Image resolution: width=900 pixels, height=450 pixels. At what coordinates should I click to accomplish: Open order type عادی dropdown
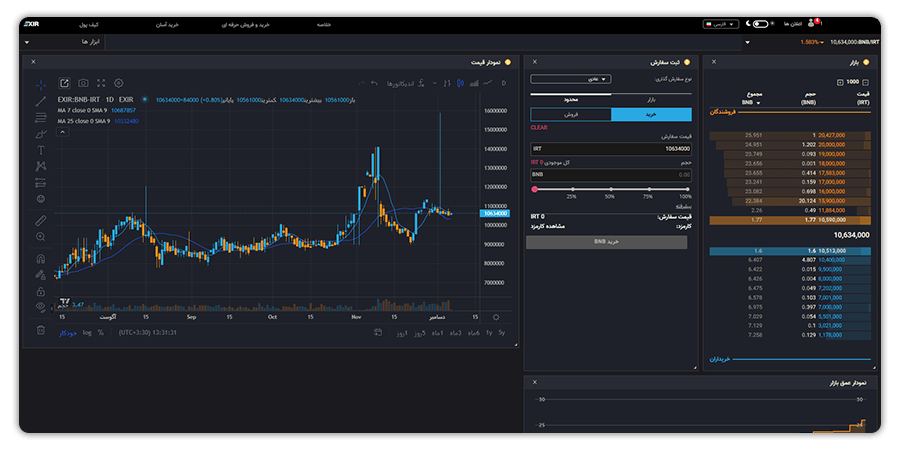pyautogui.click(x=571, y=79)
